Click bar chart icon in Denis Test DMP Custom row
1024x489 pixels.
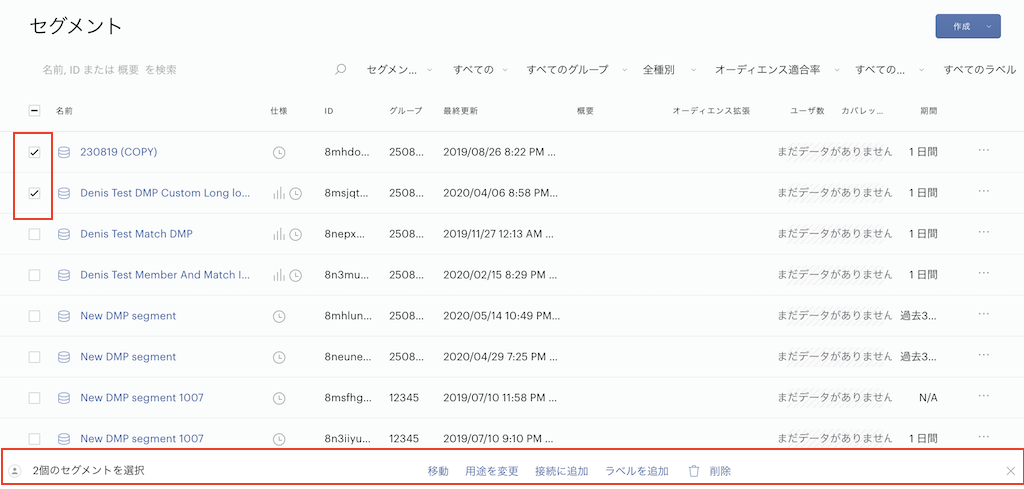click(x=280, y=193)
